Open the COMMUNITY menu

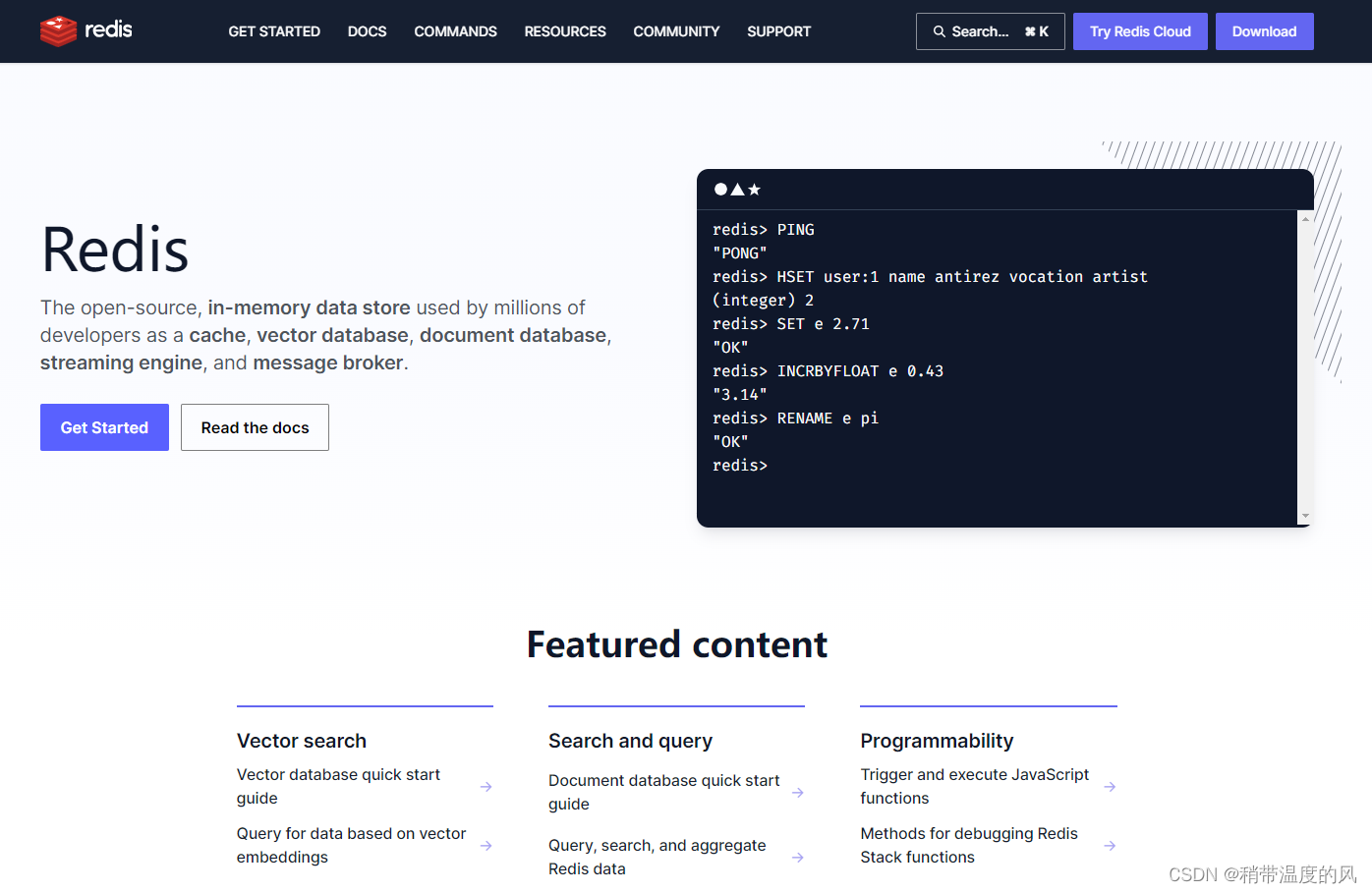click(x=676, y=31)
